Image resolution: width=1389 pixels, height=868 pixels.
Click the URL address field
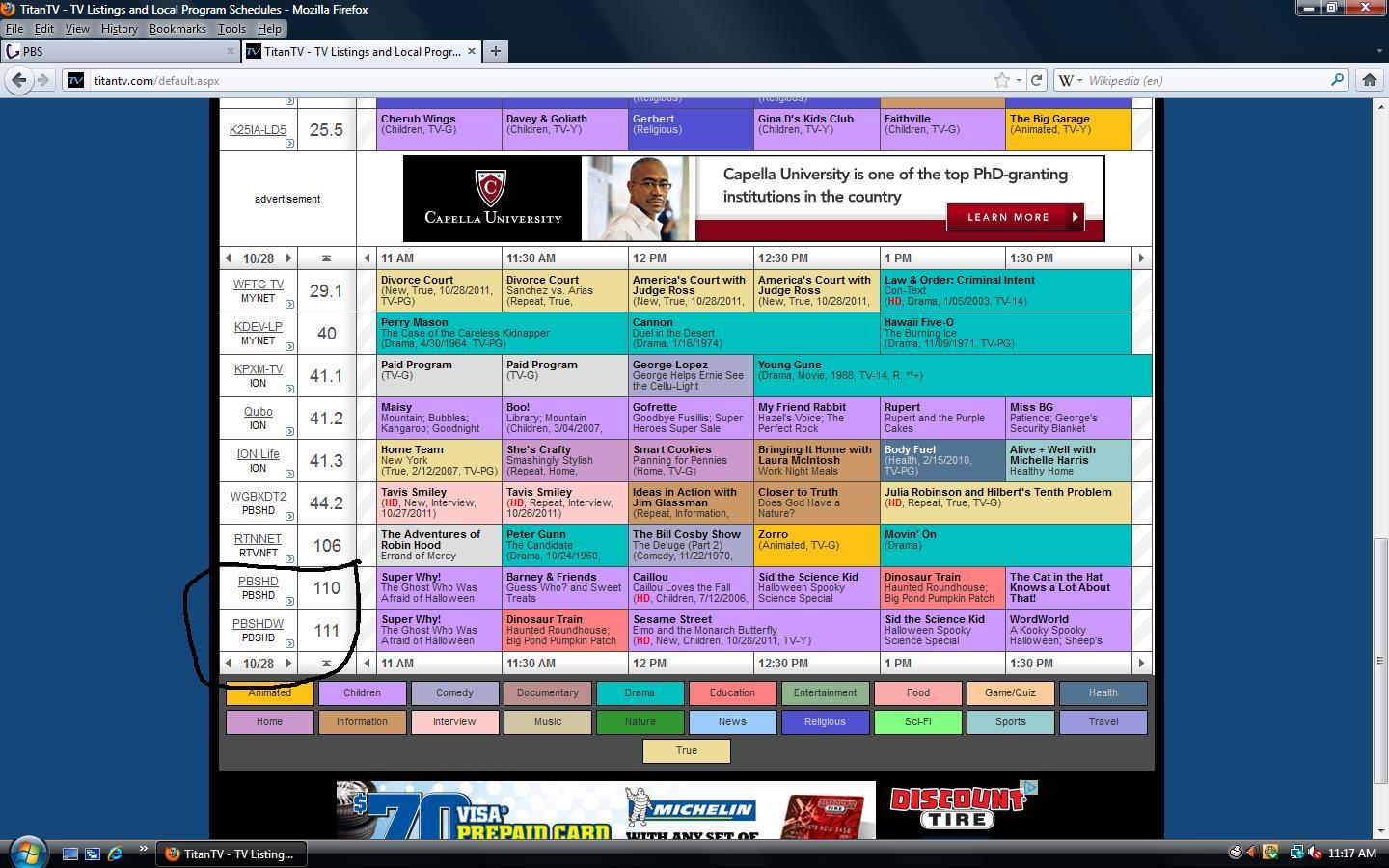point(540,80)
